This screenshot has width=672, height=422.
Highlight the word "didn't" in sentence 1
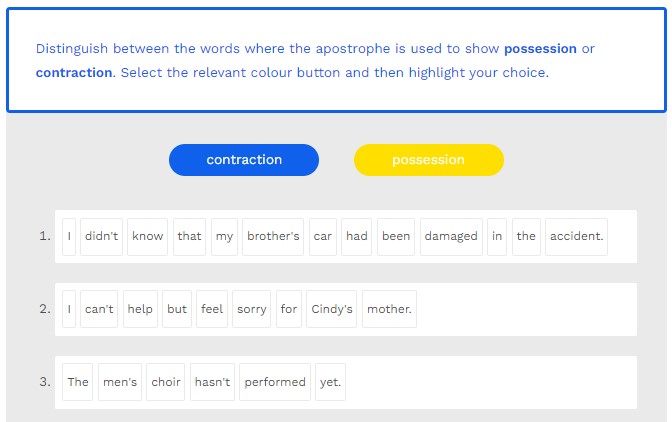(x=101, y=237)
